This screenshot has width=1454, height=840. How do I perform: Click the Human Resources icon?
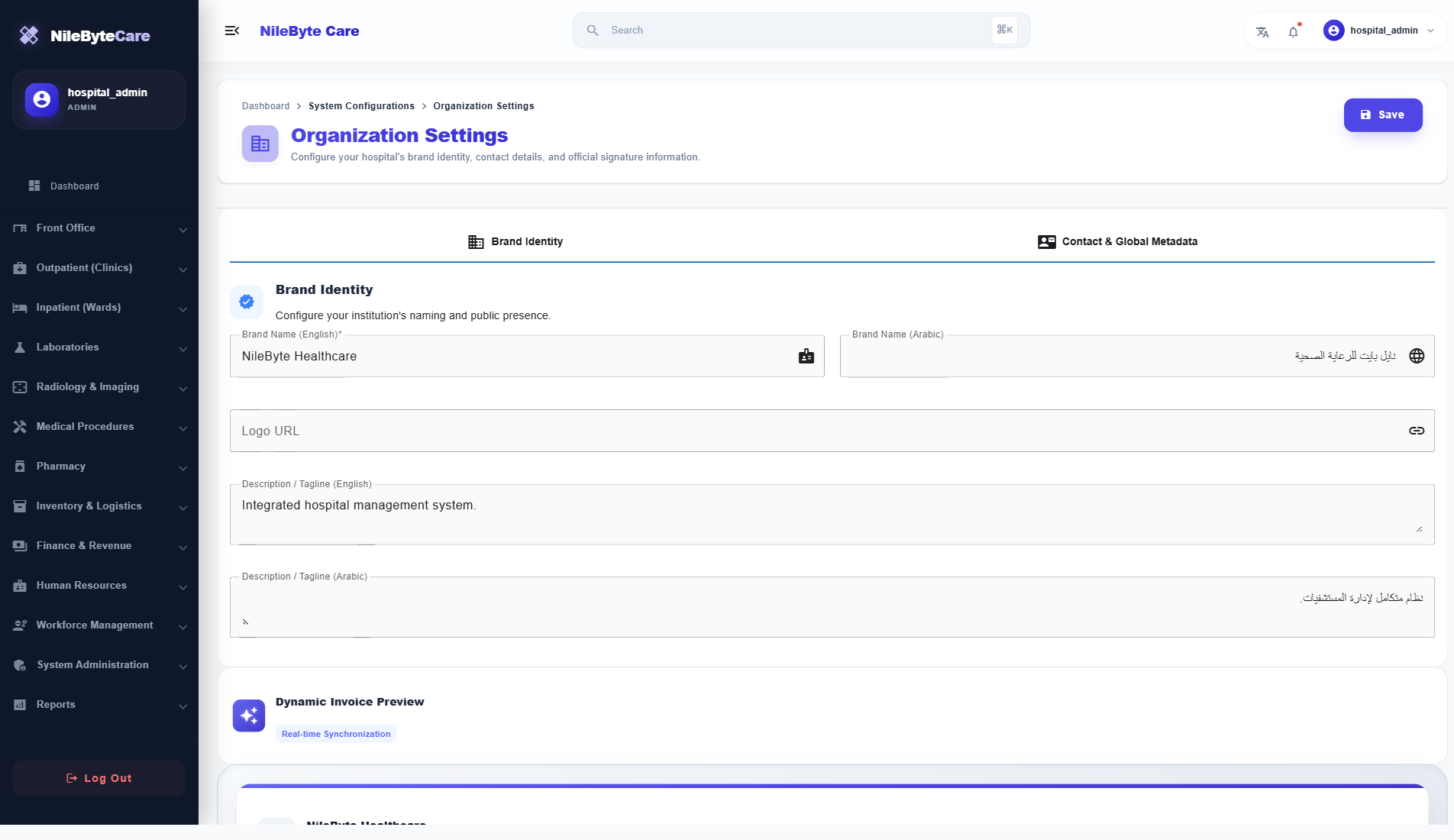[x=20, y=586]
